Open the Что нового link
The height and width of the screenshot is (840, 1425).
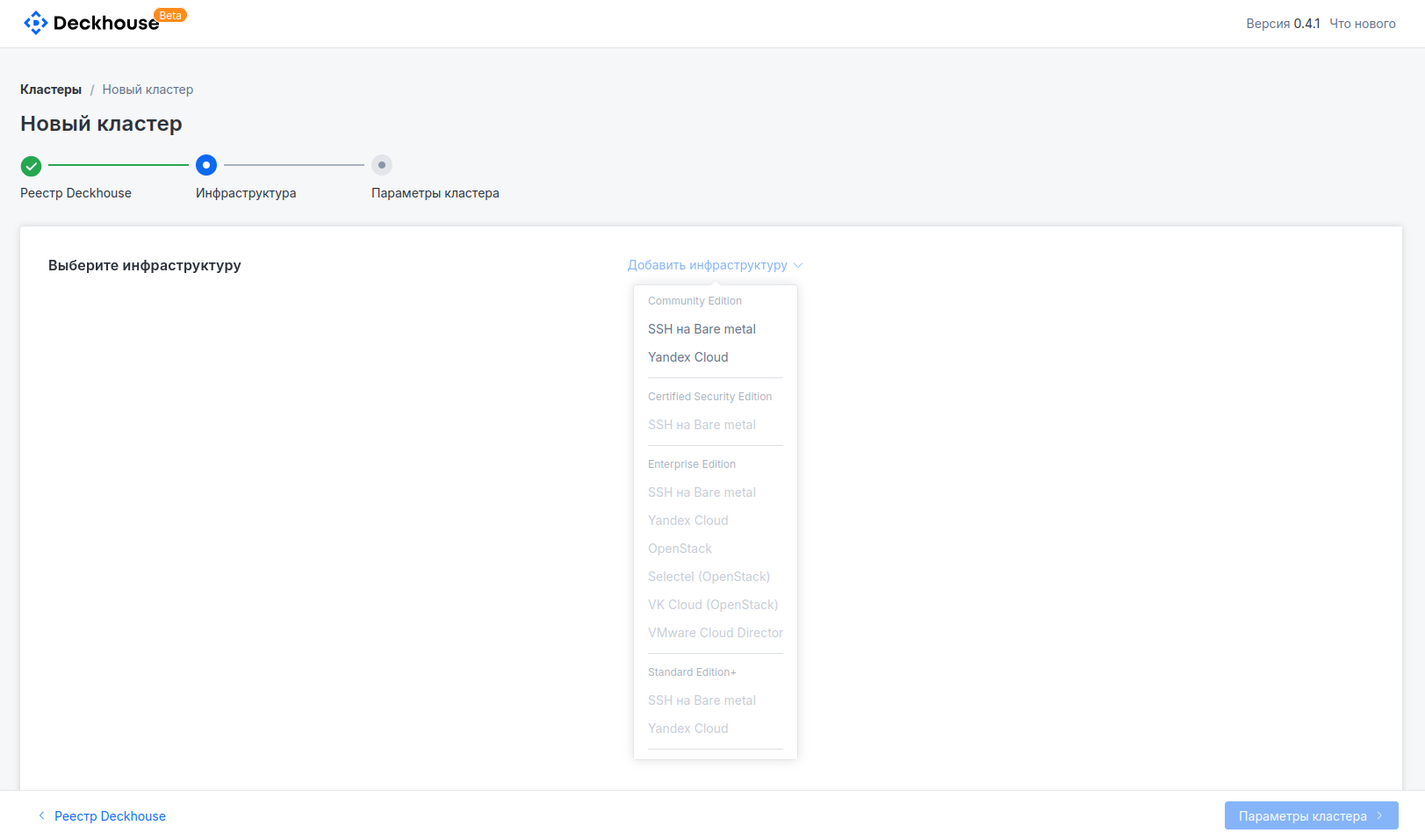click(1362, 24)
